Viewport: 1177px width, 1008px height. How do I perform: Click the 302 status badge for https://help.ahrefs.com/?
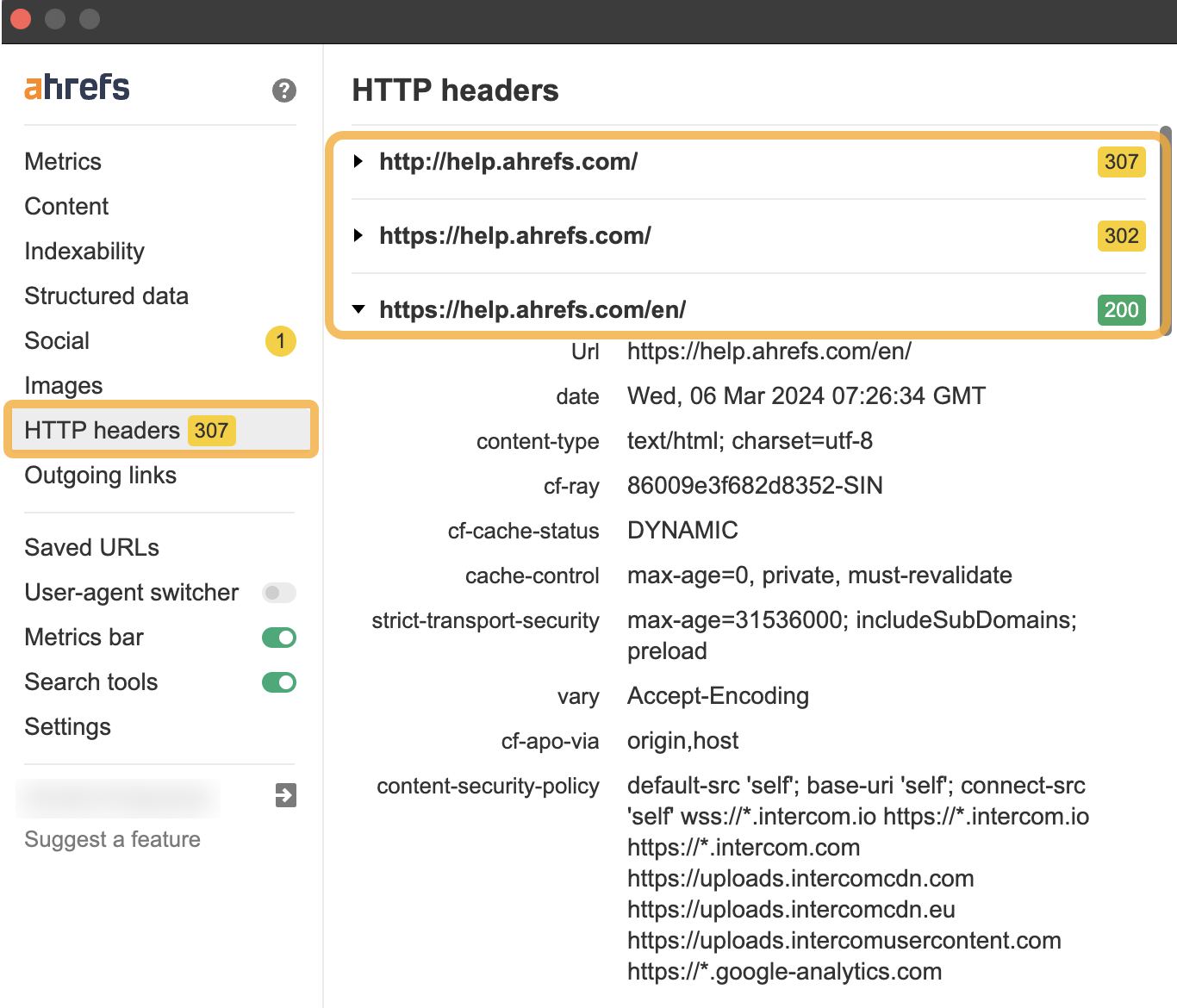(x=1120, y=236)
